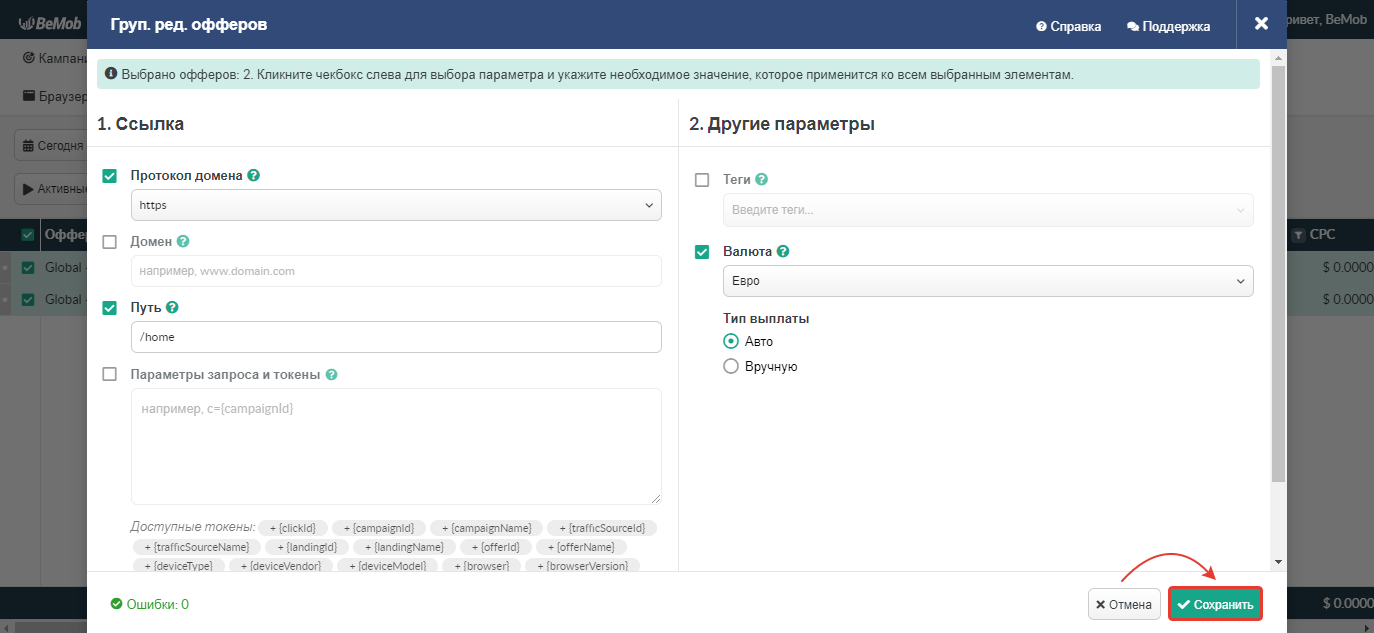Screen dimensions: 1374x633
Task: Click the domain input field
Action: click(396, 271)
